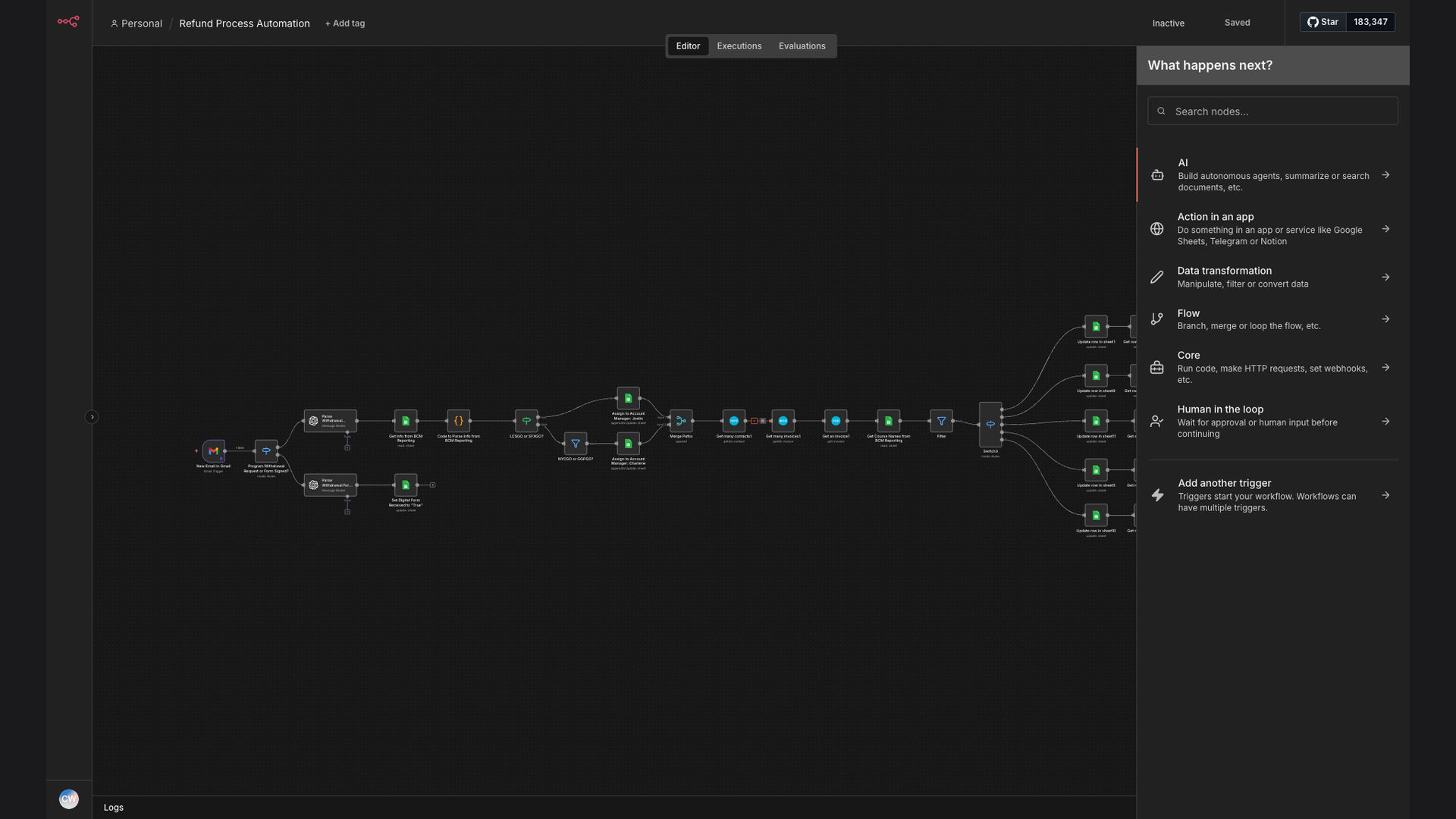1456x819 pixels.
Task: Select the New Email in Gmail trigger node
Action: click(x=213, y=450)
